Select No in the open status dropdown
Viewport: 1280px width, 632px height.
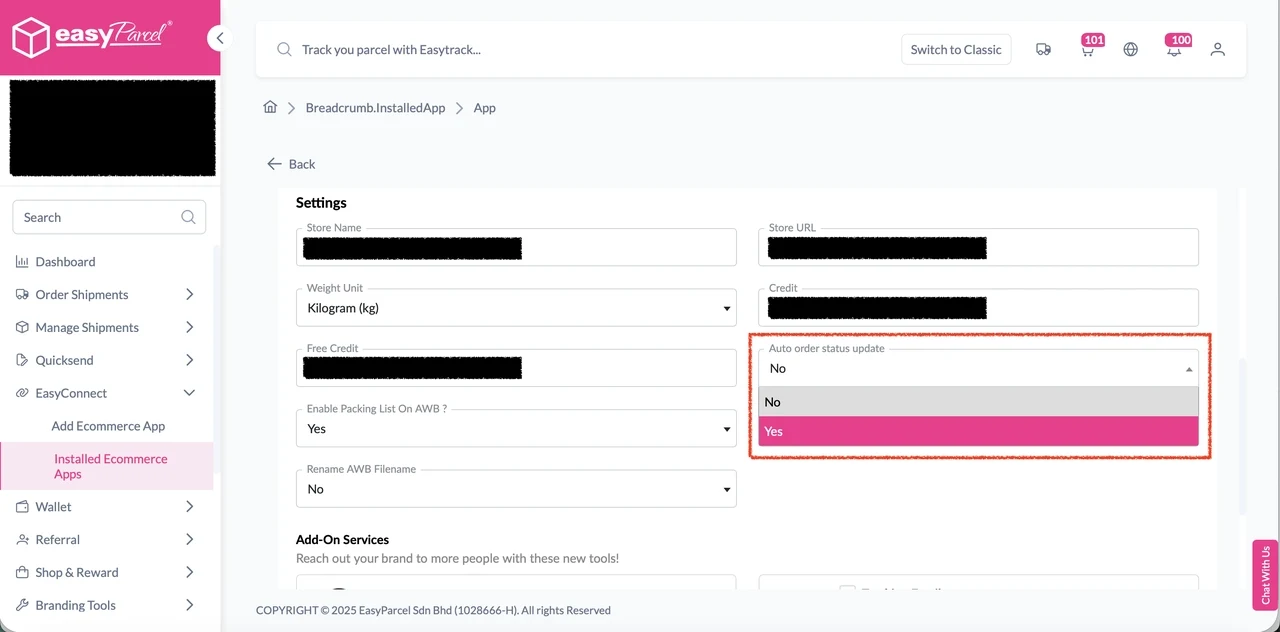[978, 402]
